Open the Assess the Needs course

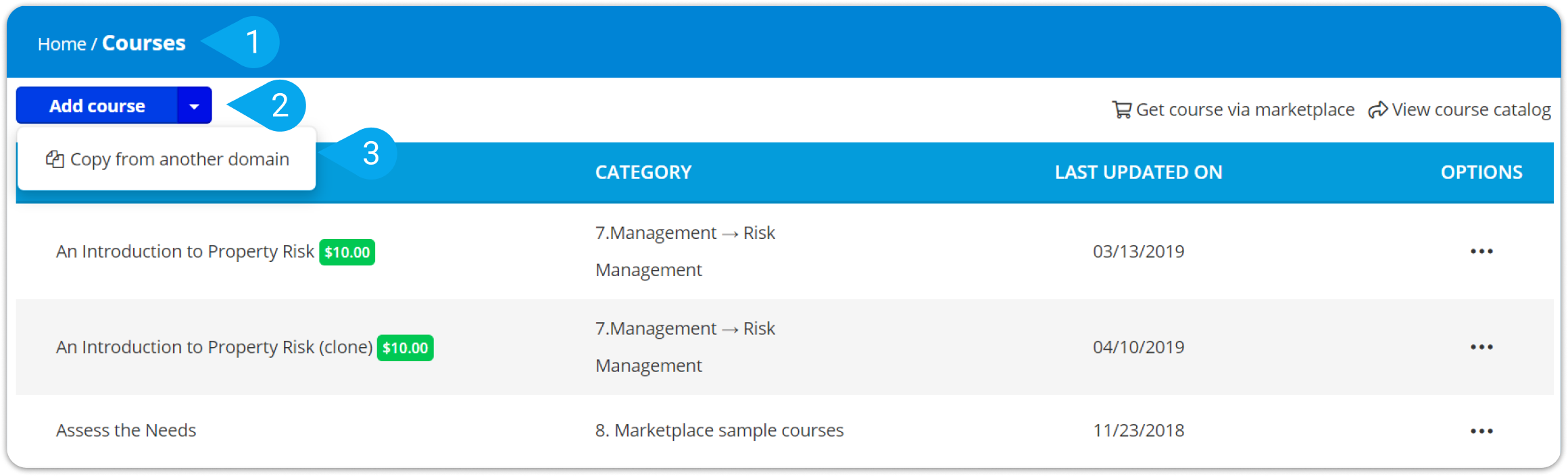[126, 430]
